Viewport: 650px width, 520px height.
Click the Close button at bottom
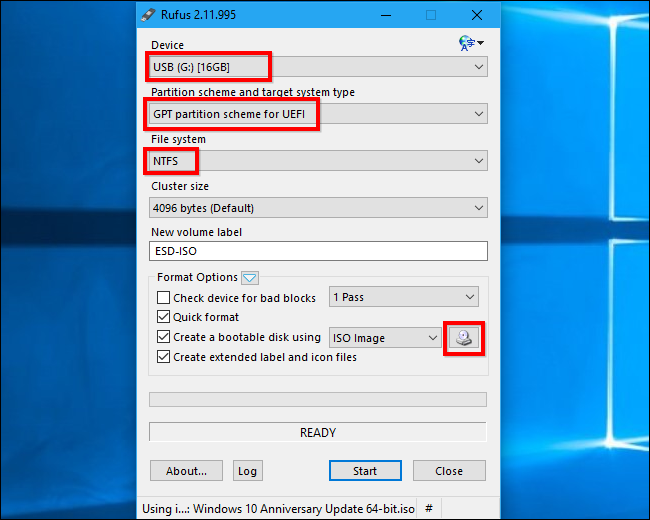[448, 471]
